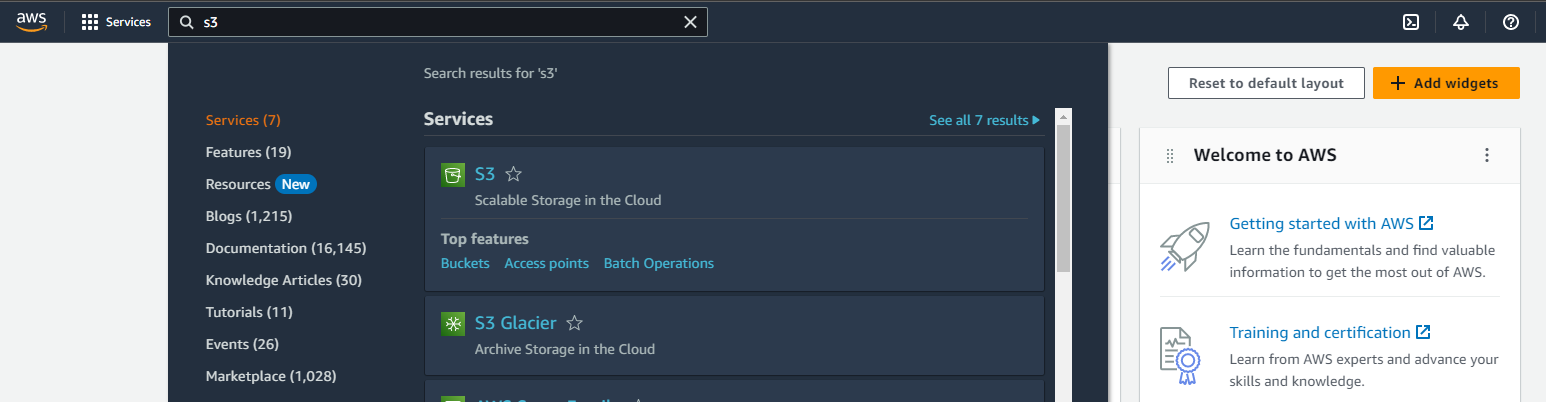
Task: Open the Buckets top feature link
Action: coord(465,263)
